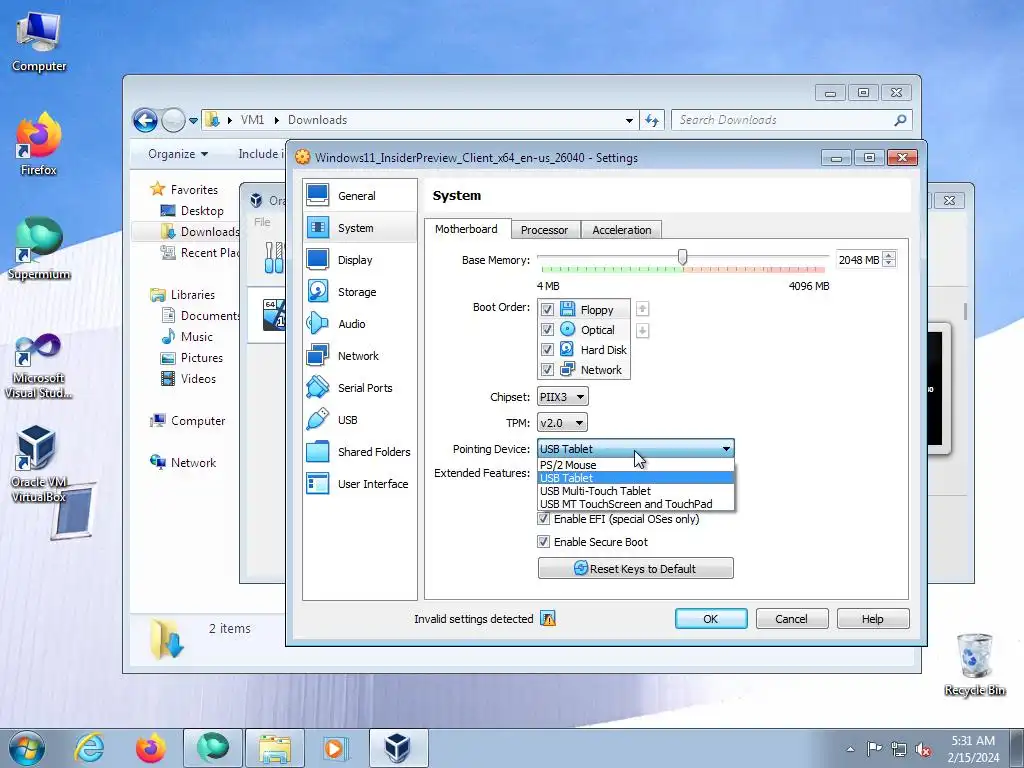Image resolution: width=1024 pixels, height=768 pixels.
Task: Uncheck Enable Secure Boot checkbox
Action: coord(543,541)
